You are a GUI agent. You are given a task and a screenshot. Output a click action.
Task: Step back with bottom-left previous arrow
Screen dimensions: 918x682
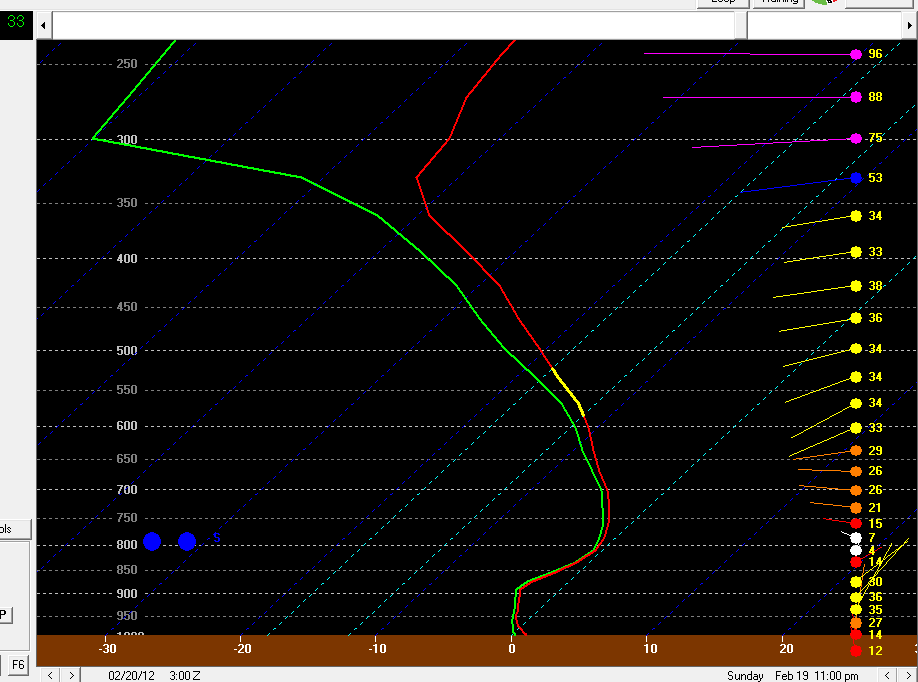pyautogui.click(x=50, y=675)
